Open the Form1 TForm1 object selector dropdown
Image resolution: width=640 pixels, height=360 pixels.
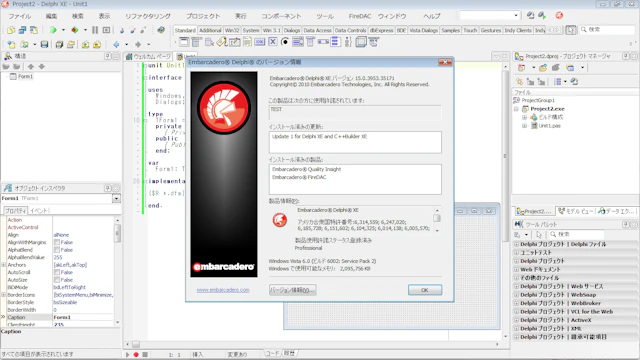click(116, 198)
